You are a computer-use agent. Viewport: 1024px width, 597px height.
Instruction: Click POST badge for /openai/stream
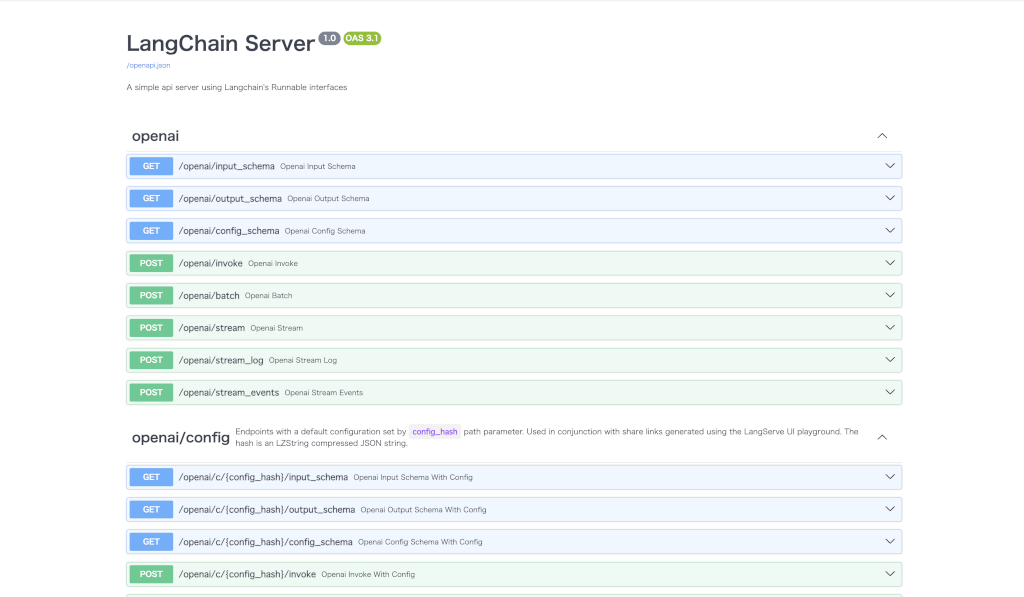pyautogui.click(x=151, y=328)
